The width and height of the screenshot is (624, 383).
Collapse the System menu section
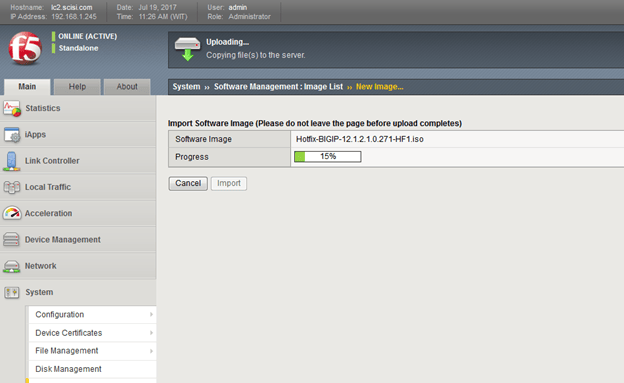point(78,292)
